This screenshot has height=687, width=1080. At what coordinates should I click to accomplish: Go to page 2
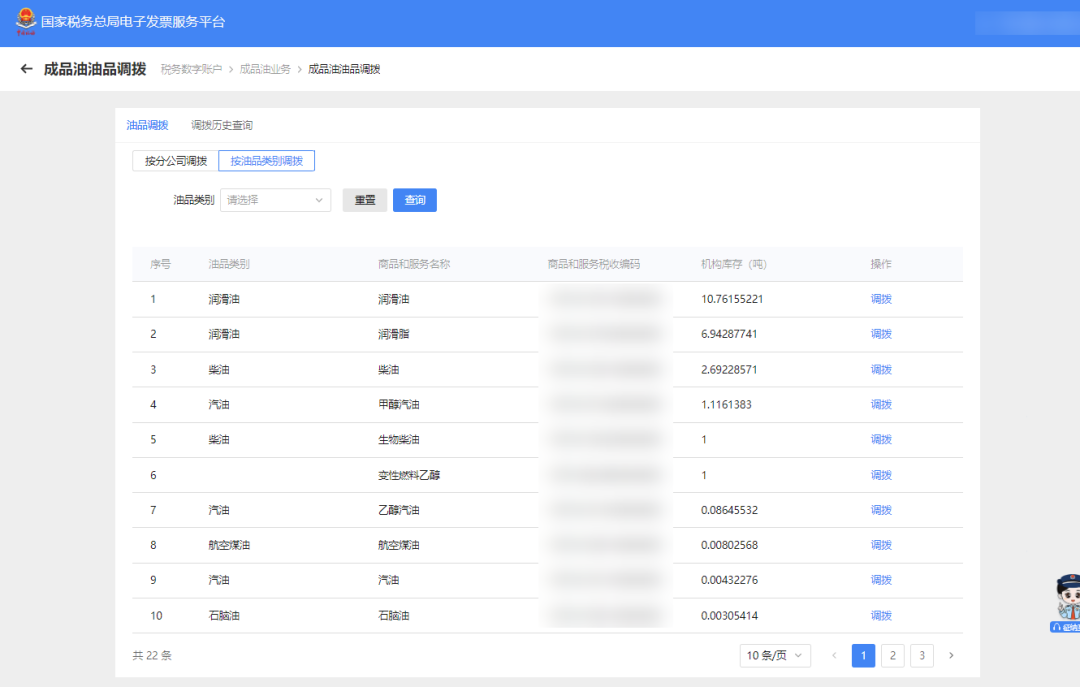pos(892,656)
